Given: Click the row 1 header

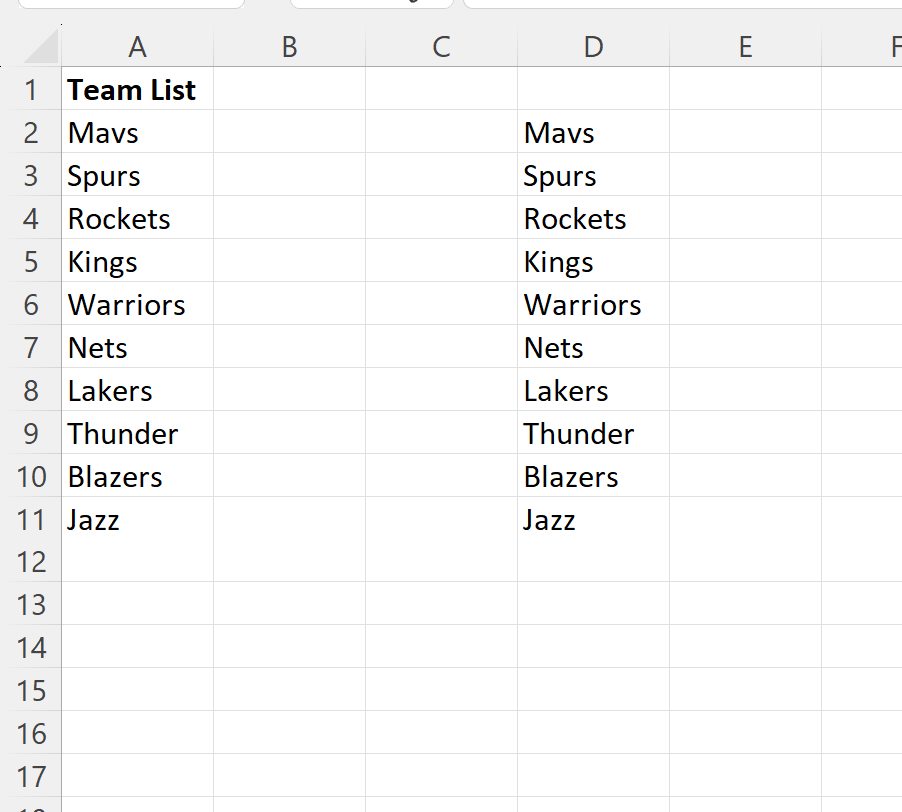Looking at the screenshot, I should tap(31, 90).
